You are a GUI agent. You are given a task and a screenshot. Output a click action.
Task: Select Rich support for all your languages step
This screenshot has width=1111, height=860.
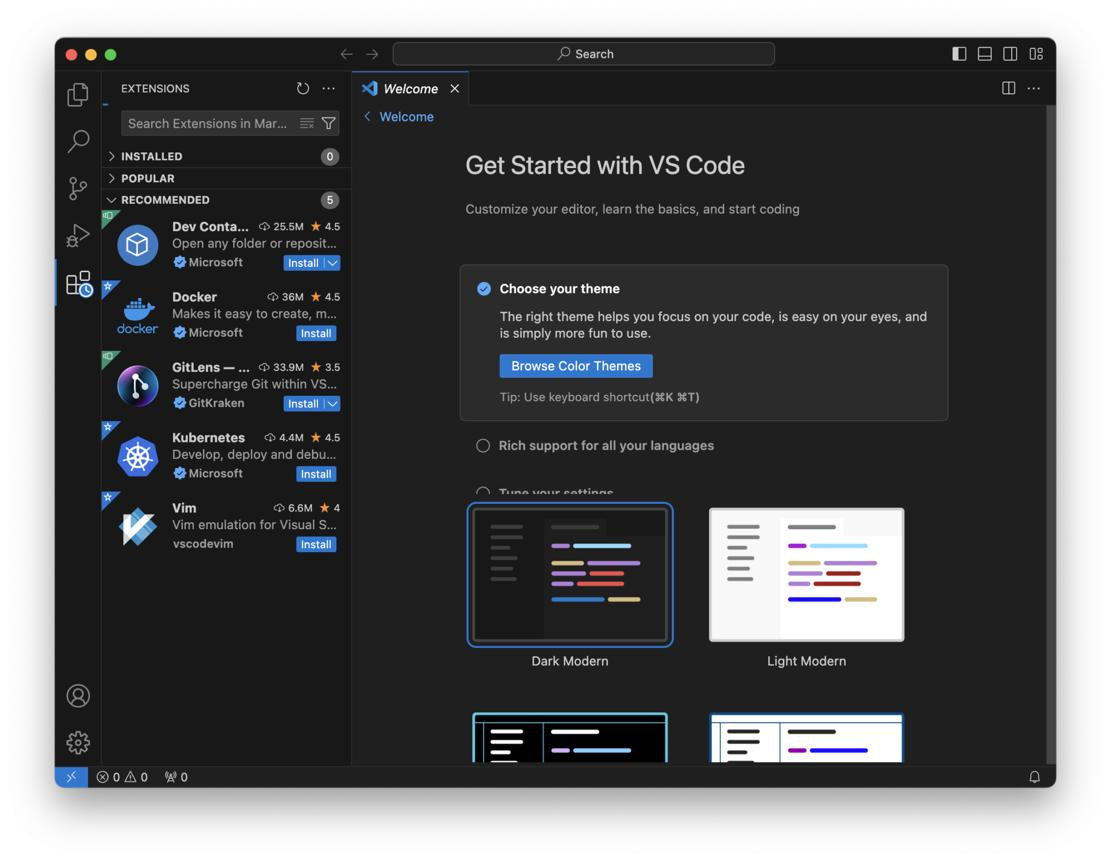[596, 446]
